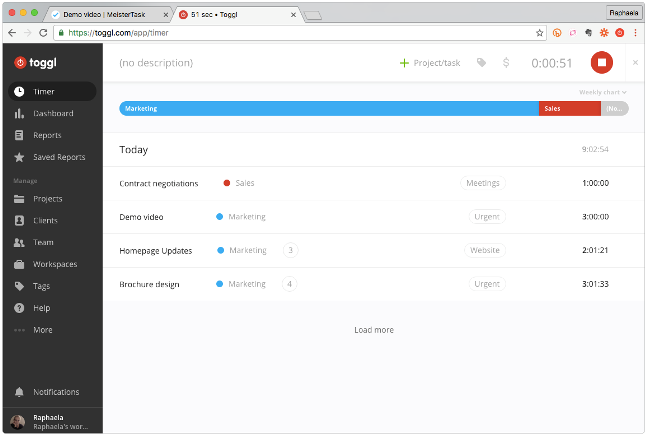The image size is (647, 435).
Task: Expand Homepage Updates grouped entries count
Action: coord(290,251)
